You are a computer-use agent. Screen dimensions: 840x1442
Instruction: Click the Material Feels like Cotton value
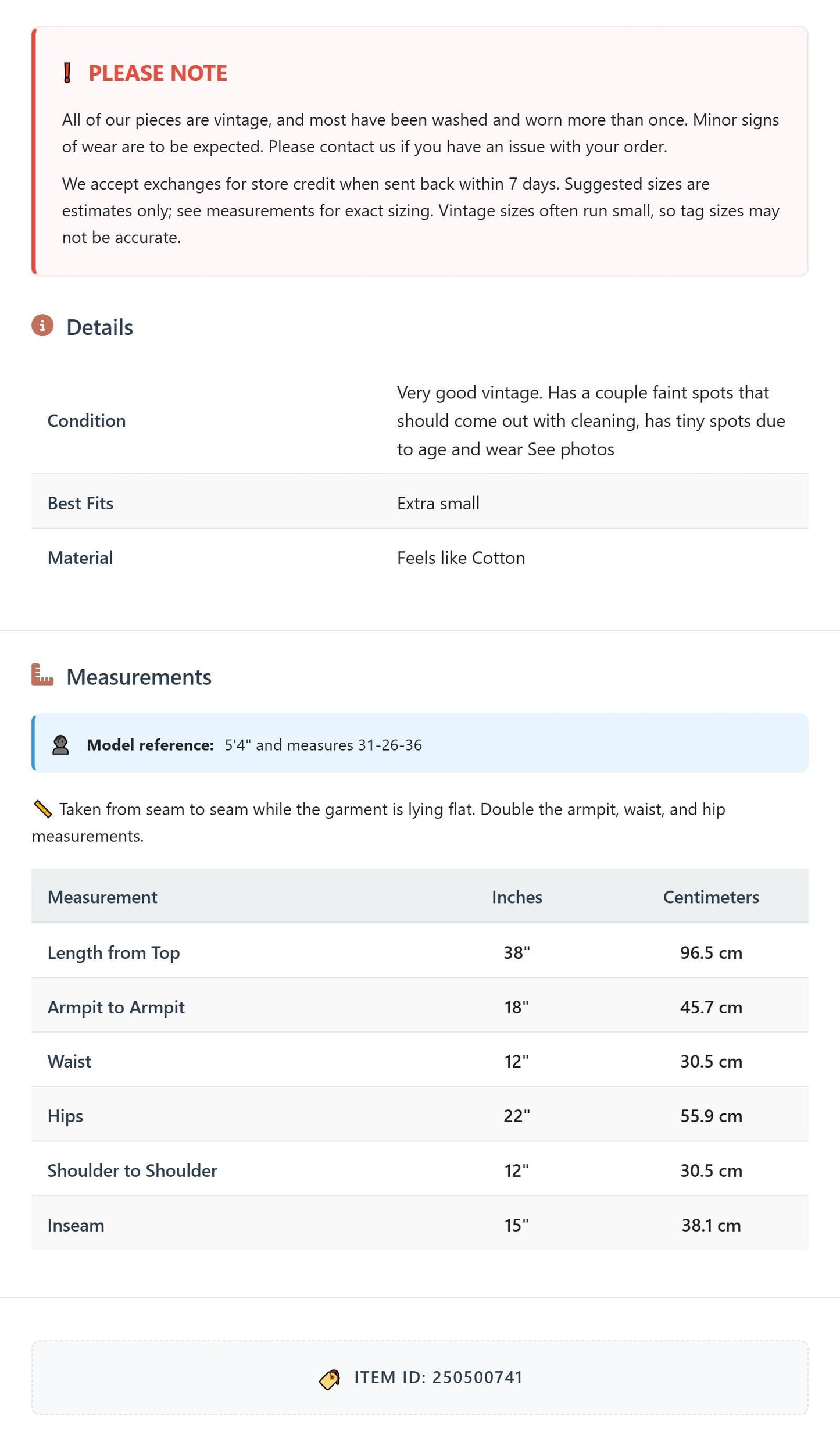pos(461,558)
